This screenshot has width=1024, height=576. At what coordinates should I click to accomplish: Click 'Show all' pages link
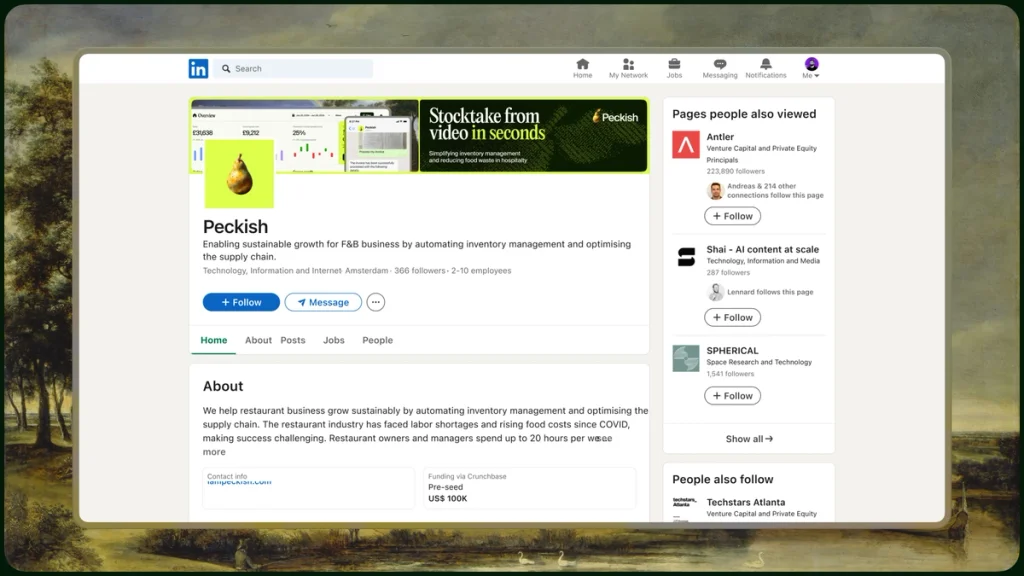(x=749, y=439)
